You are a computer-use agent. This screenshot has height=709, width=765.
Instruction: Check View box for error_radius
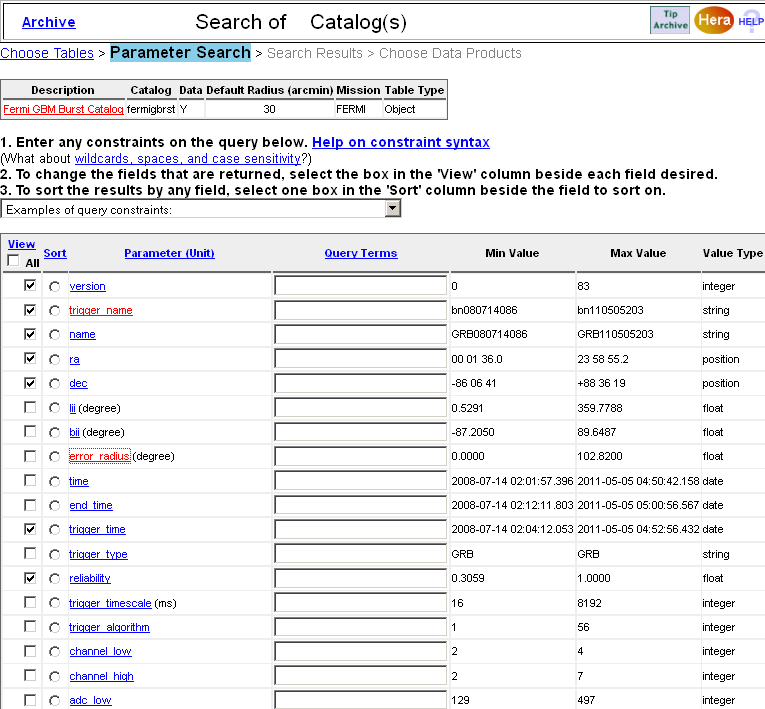pos(30,456)
